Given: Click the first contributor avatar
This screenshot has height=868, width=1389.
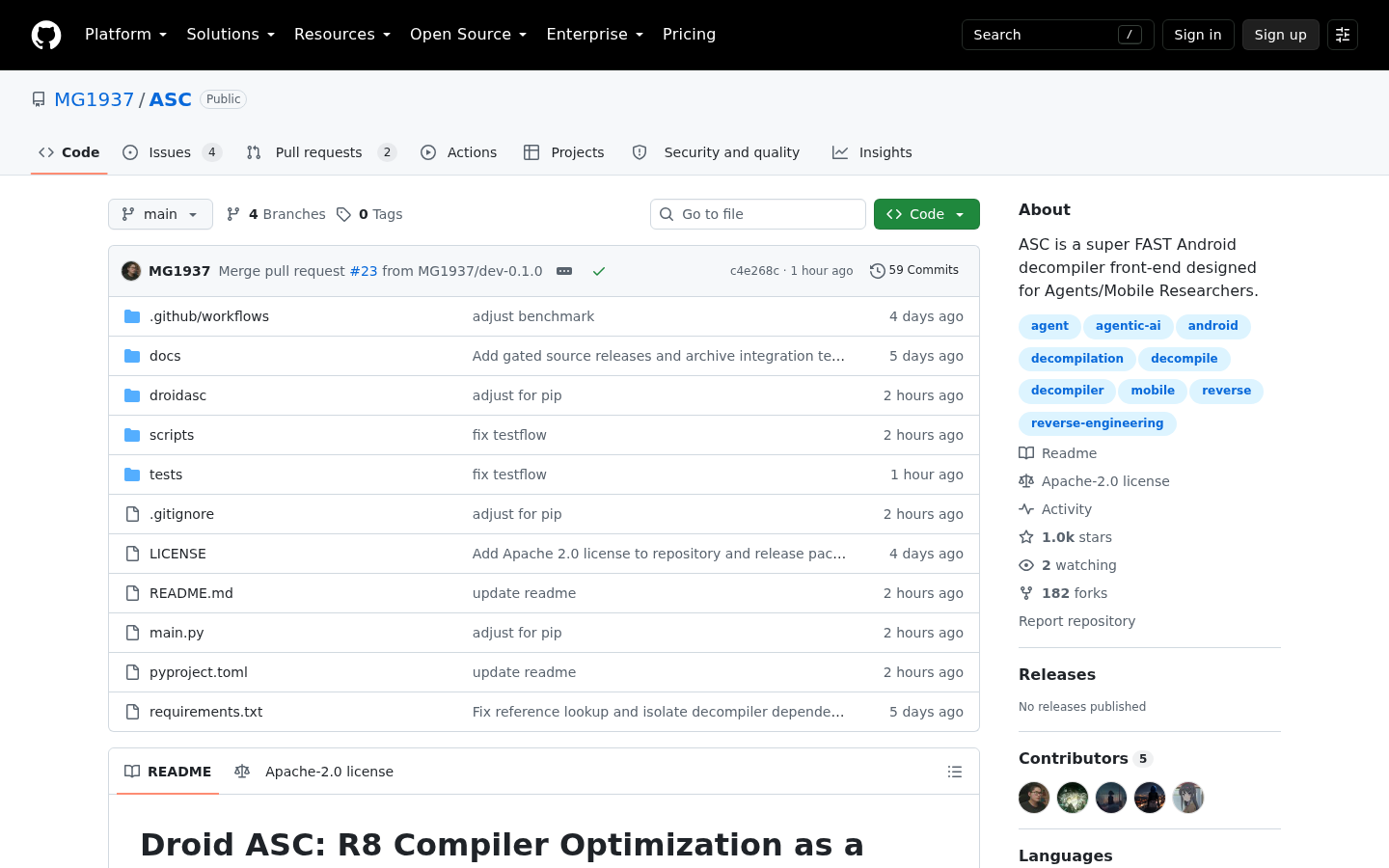Looking at the screenshot, I should click(x=1034, y=798).
